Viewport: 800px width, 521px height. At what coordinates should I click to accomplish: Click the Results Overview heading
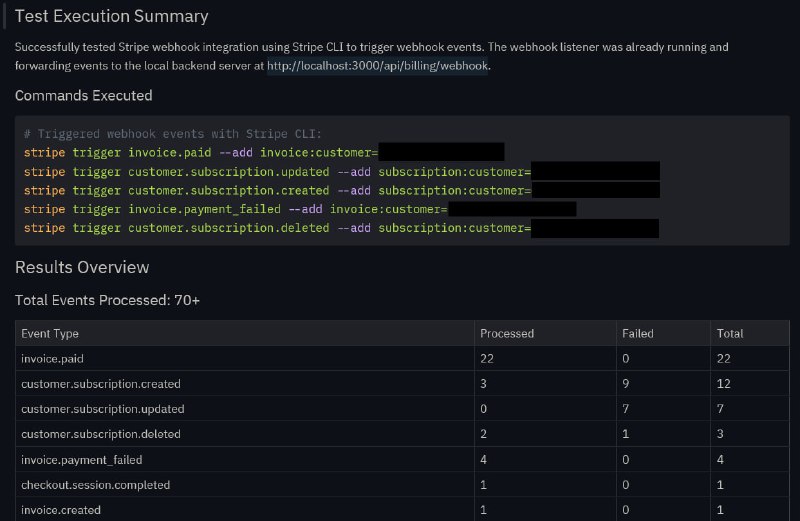click(x=82, y=267)
